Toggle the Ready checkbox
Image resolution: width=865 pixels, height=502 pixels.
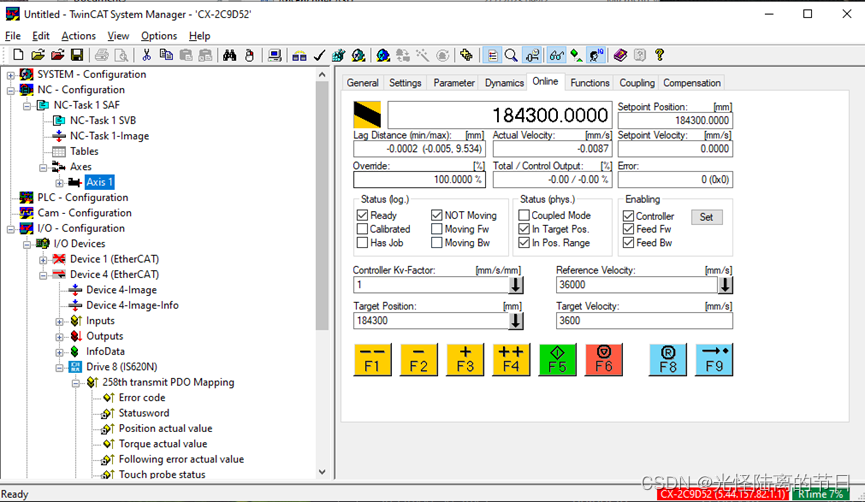(x=362, y=215)
